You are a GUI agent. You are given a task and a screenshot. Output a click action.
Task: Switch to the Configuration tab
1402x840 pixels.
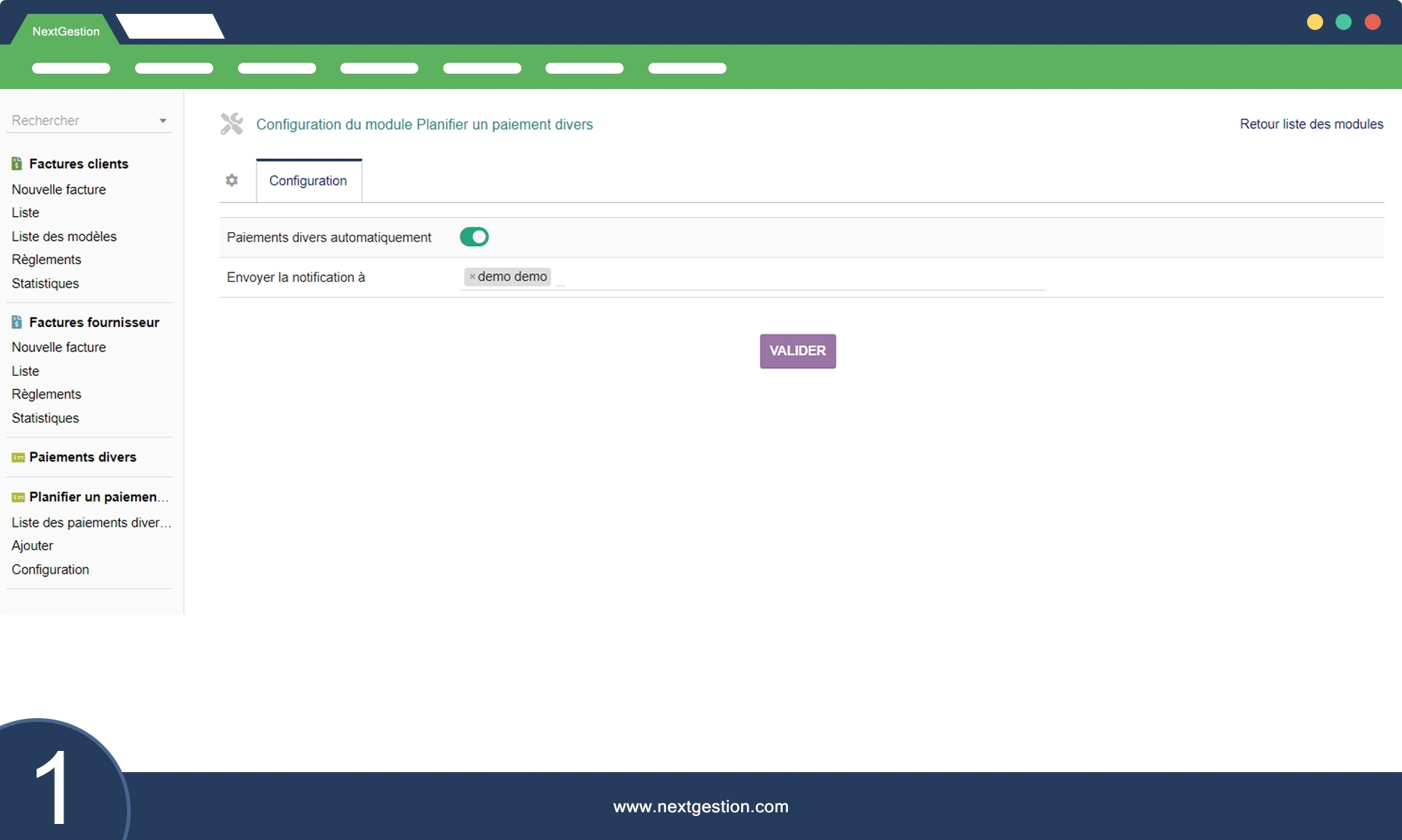[308, 181]
